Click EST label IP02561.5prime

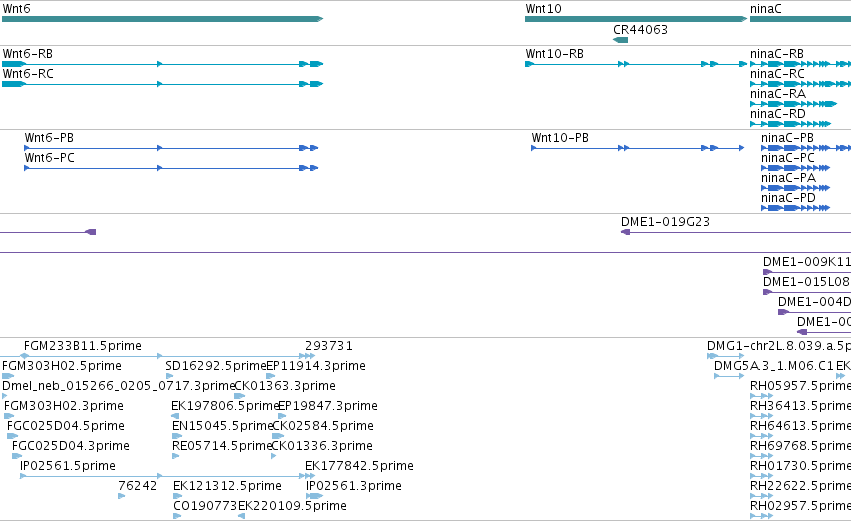pos(68,466)
